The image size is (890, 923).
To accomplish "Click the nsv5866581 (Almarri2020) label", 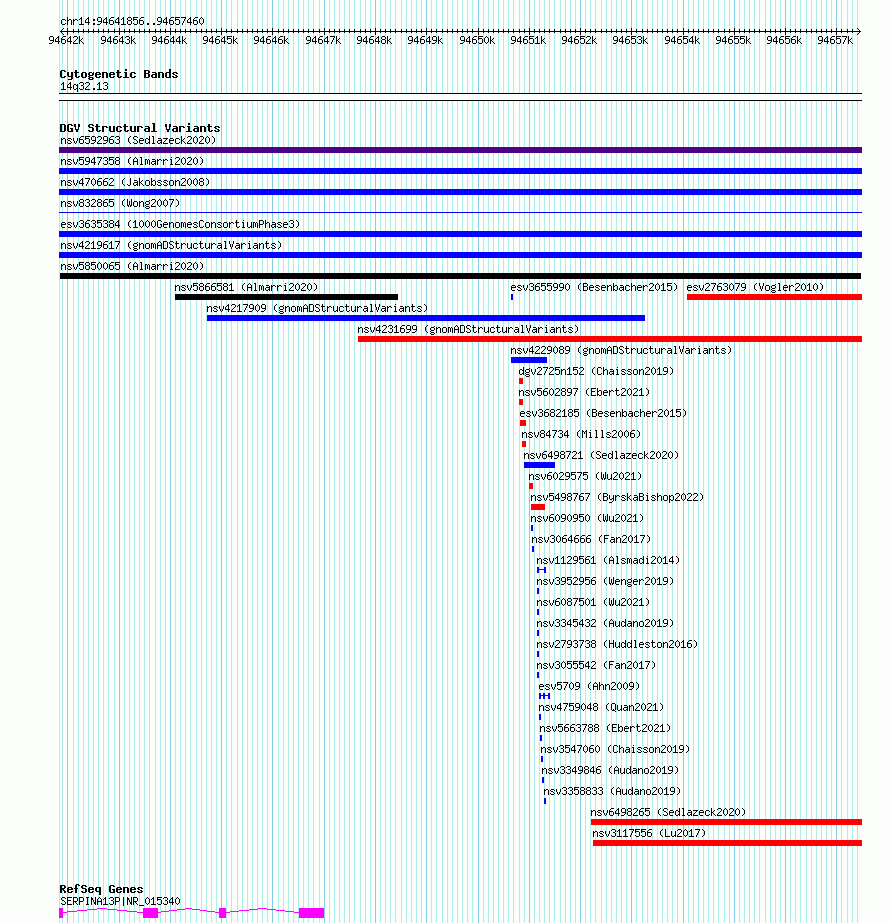I will point(246,287).
